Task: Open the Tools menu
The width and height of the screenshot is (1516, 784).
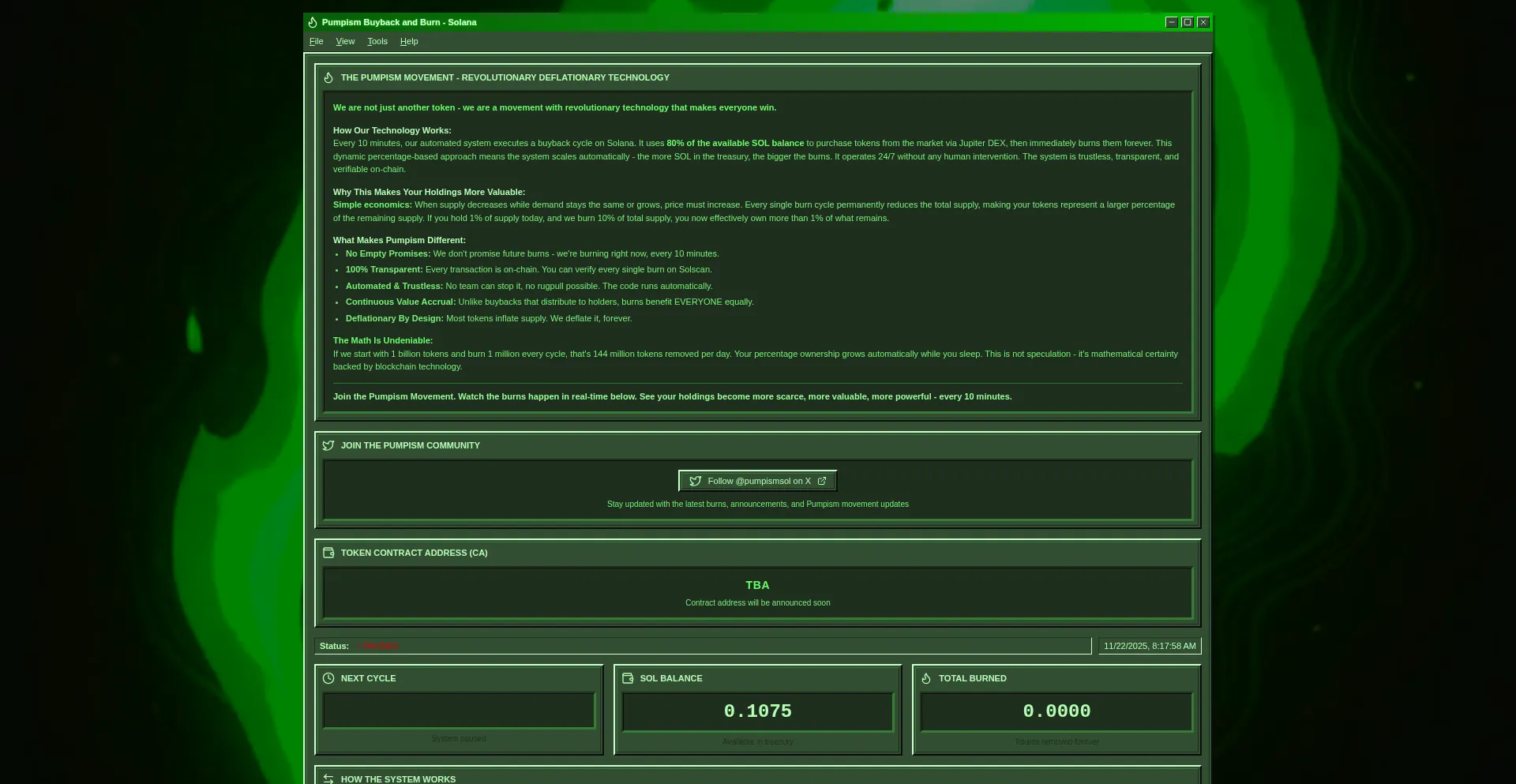Action: (x=377, y=41)
